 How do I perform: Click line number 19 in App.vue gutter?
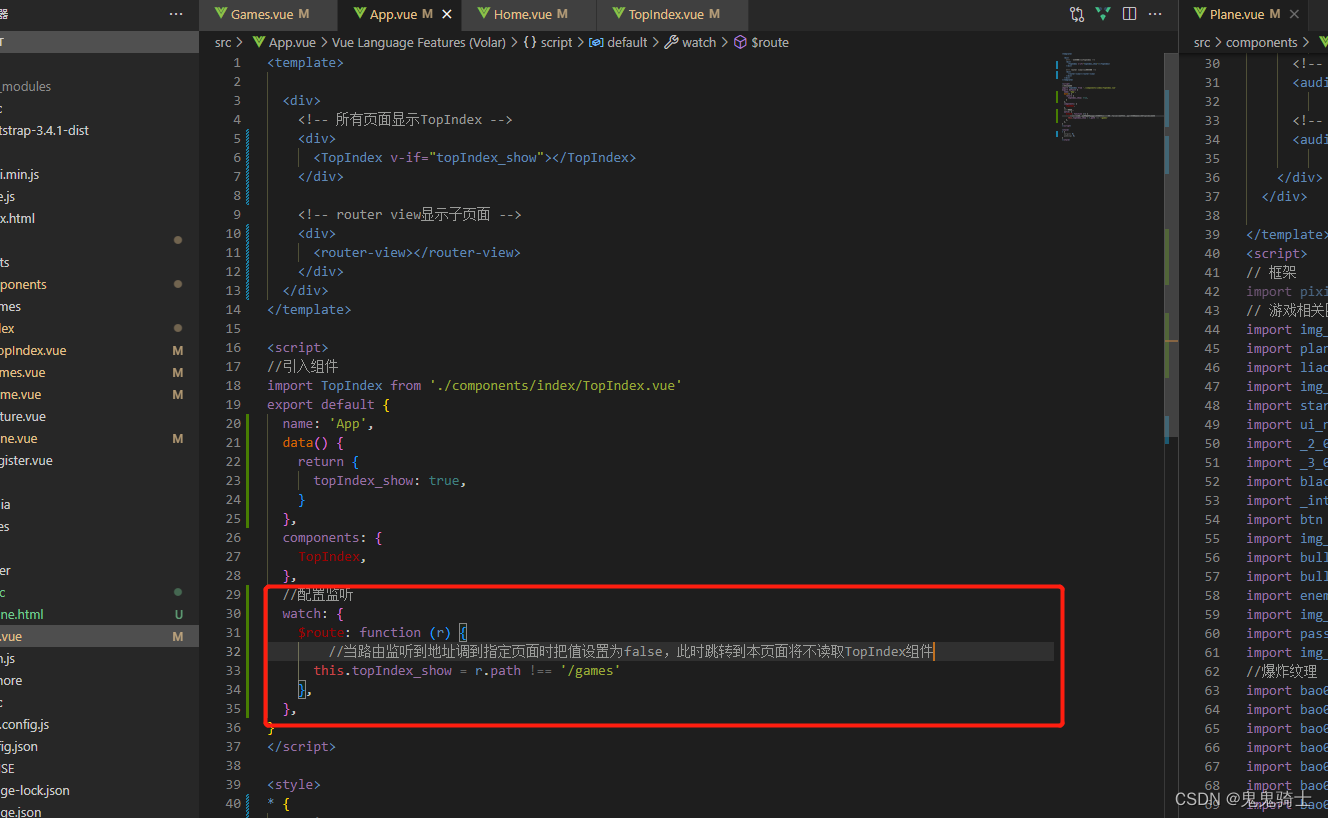point(233,404)
